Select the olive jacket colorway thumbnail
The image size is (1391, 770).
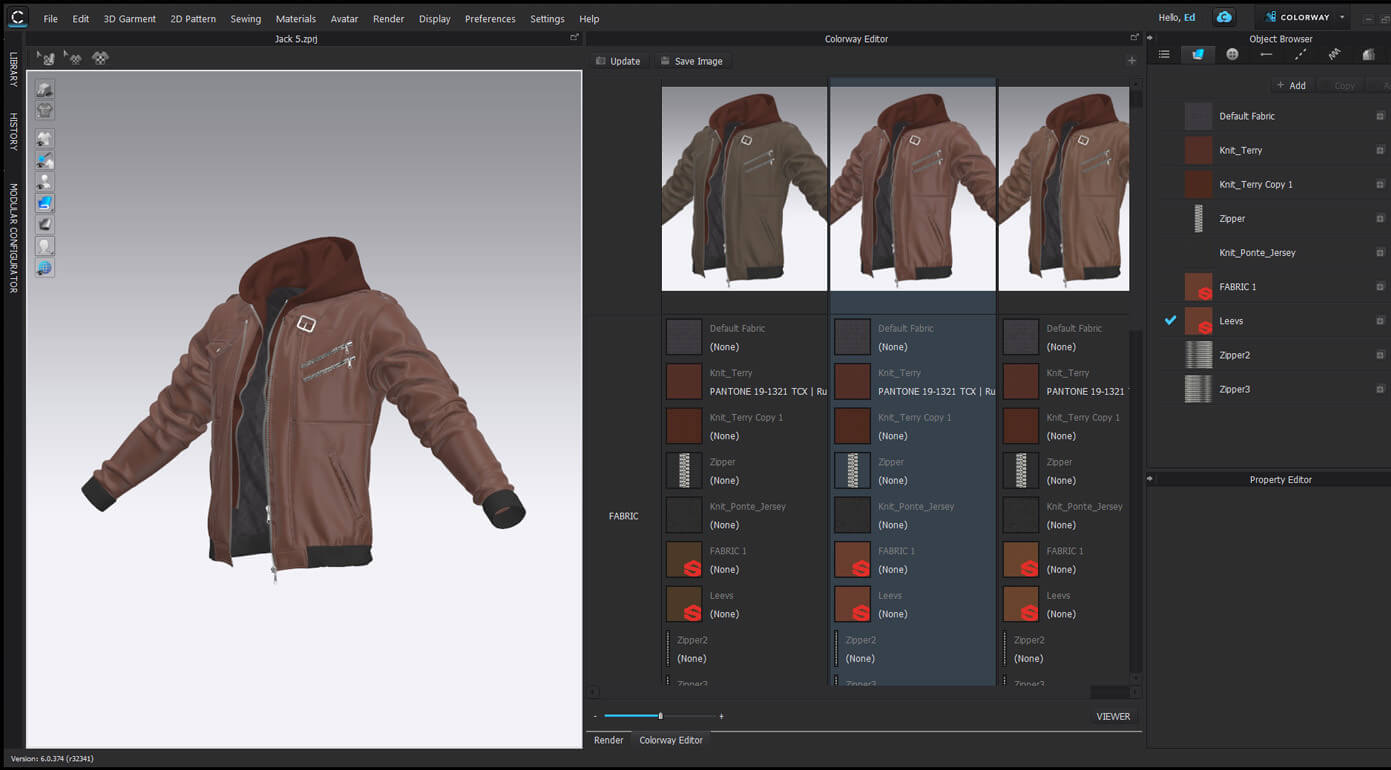[x=744, y=188]
